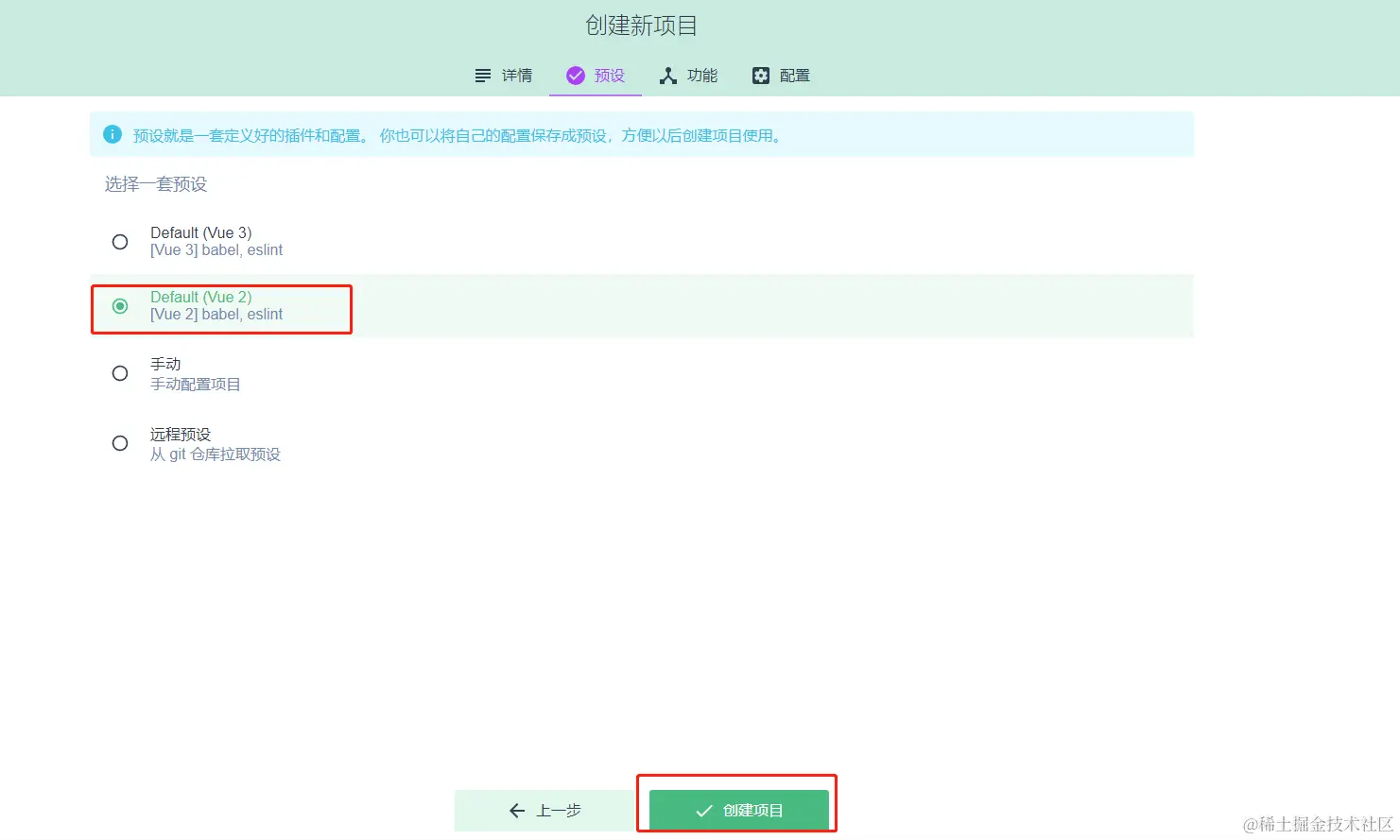
Task: Click the 详情 list lines icon
Action: click(483, 76)
